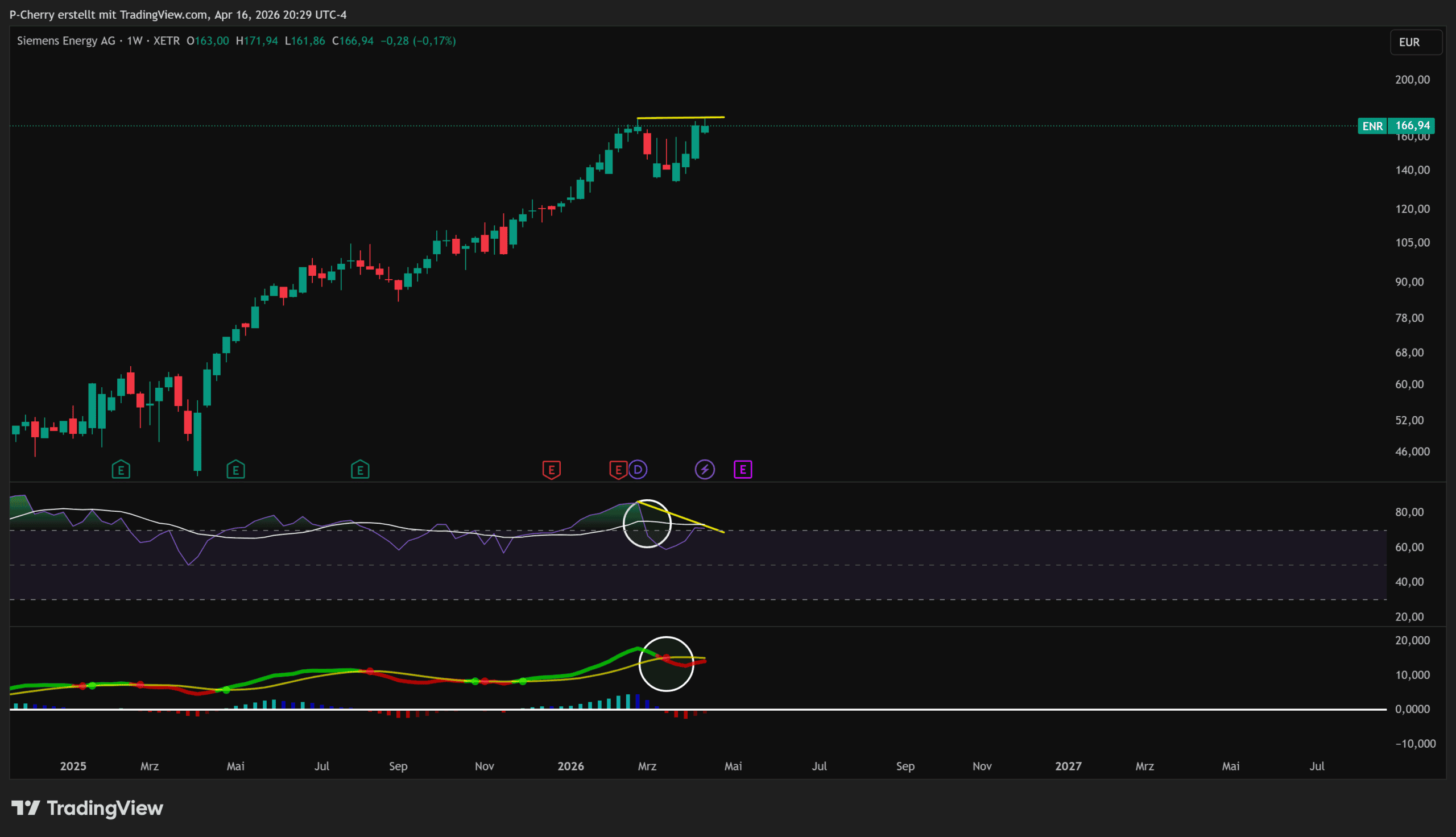
Task: Click the 2027 label on the time axis
Action: 1068,766
